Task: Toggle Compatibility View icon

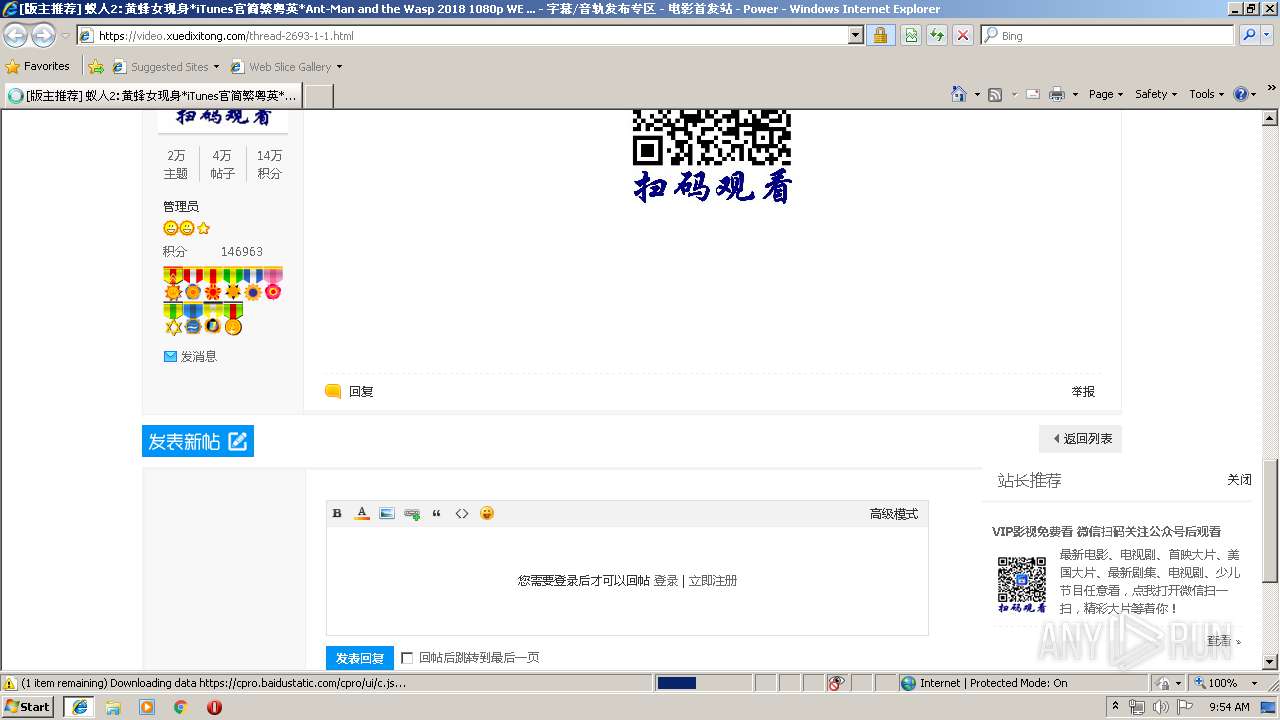Action: [911, 35]
